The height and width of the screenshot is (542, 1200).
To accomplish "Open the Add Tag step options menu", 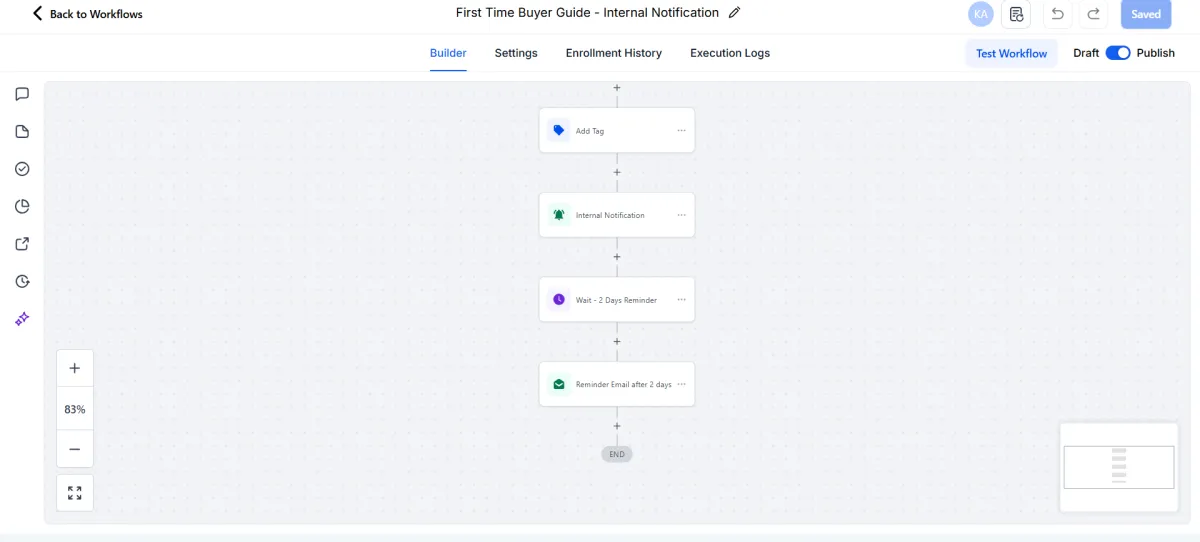I will [x=681, y=131].
